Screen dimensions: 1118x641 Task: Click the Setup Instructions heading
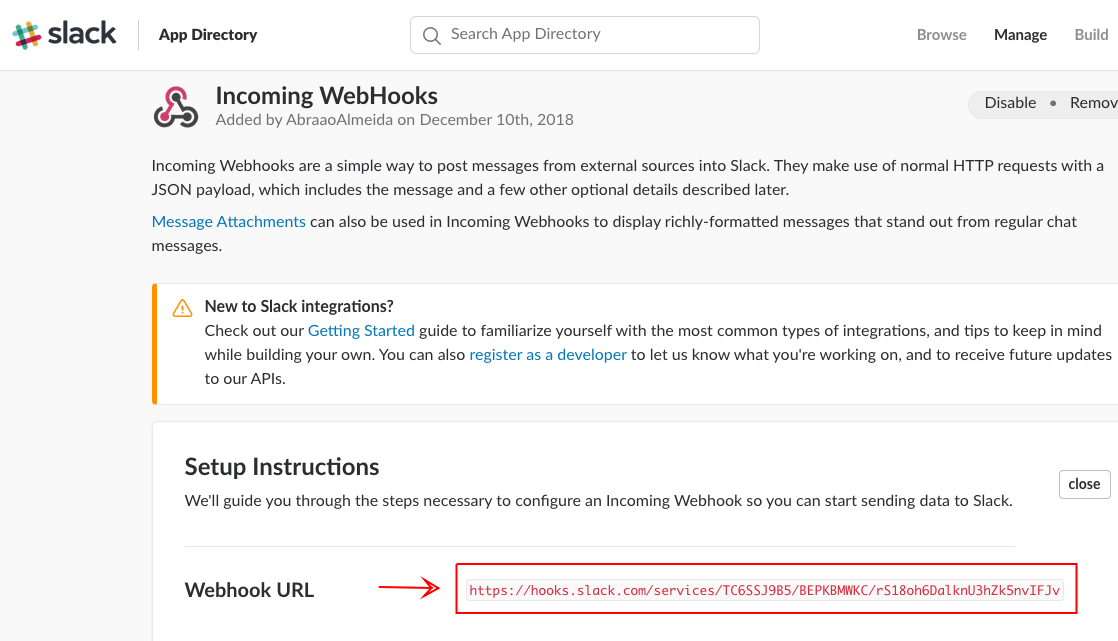pyautogui.click(x=282, y=467)
